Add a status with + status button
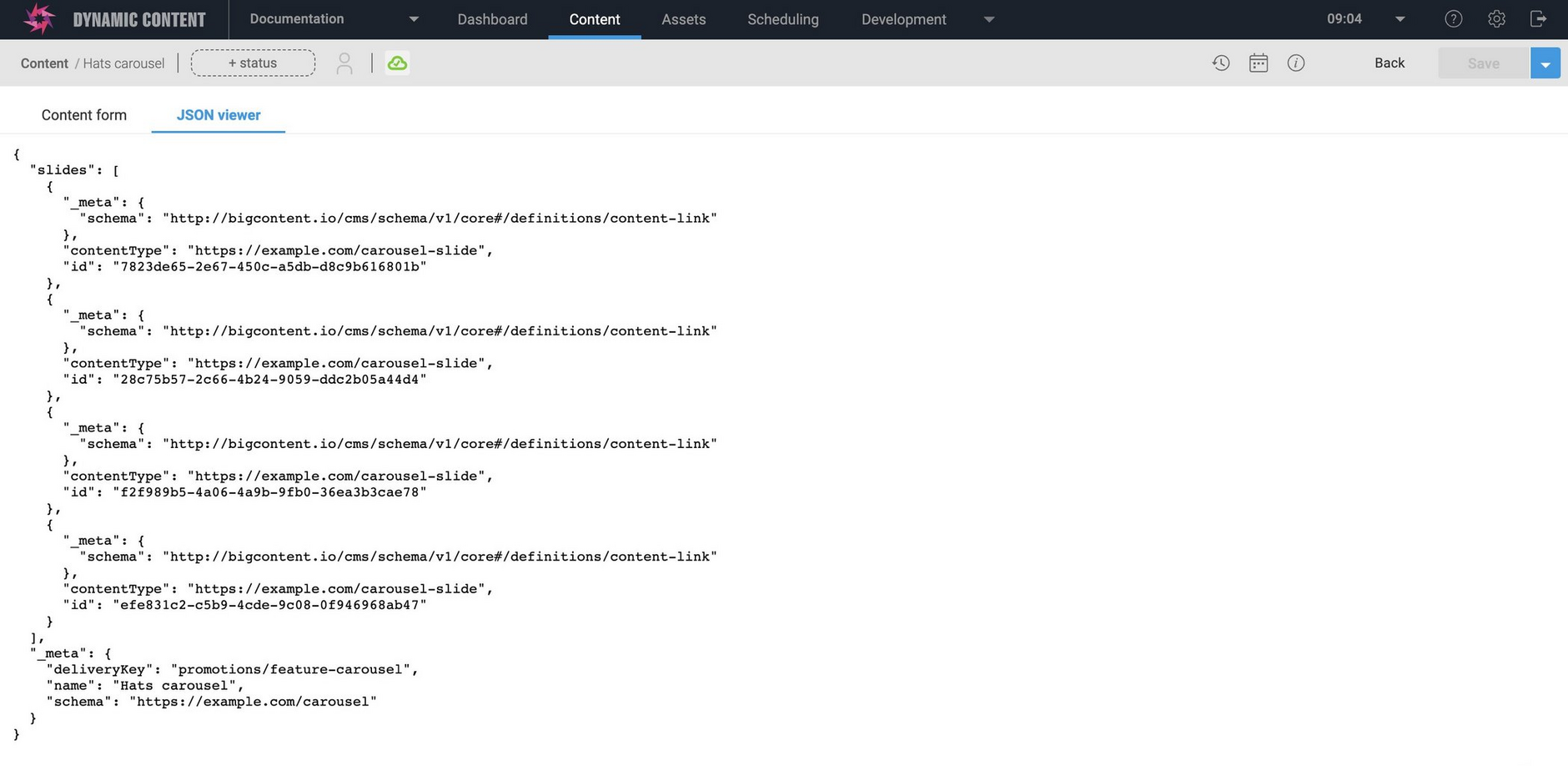Image resolution: width=1568 pixels, height=766 pixels. coord(253,63)
